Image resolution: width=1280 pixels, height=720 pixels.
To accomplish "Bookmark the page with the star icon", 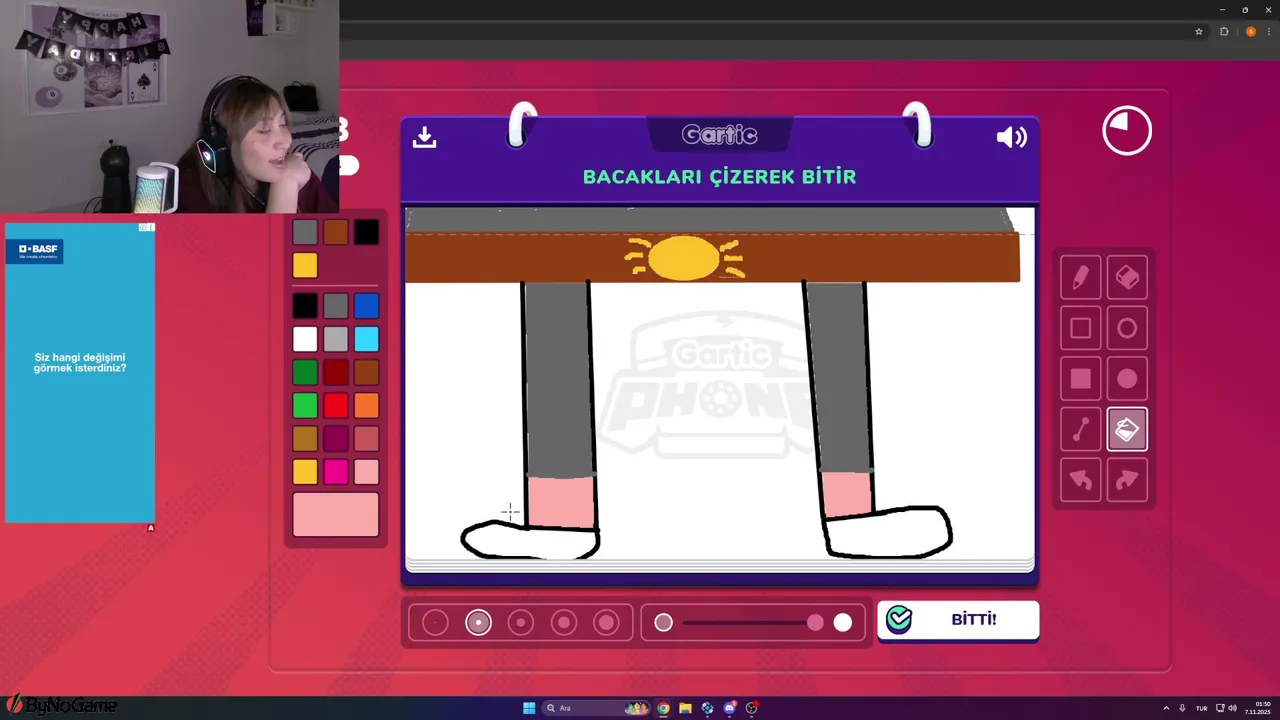I will [1199, 31].
